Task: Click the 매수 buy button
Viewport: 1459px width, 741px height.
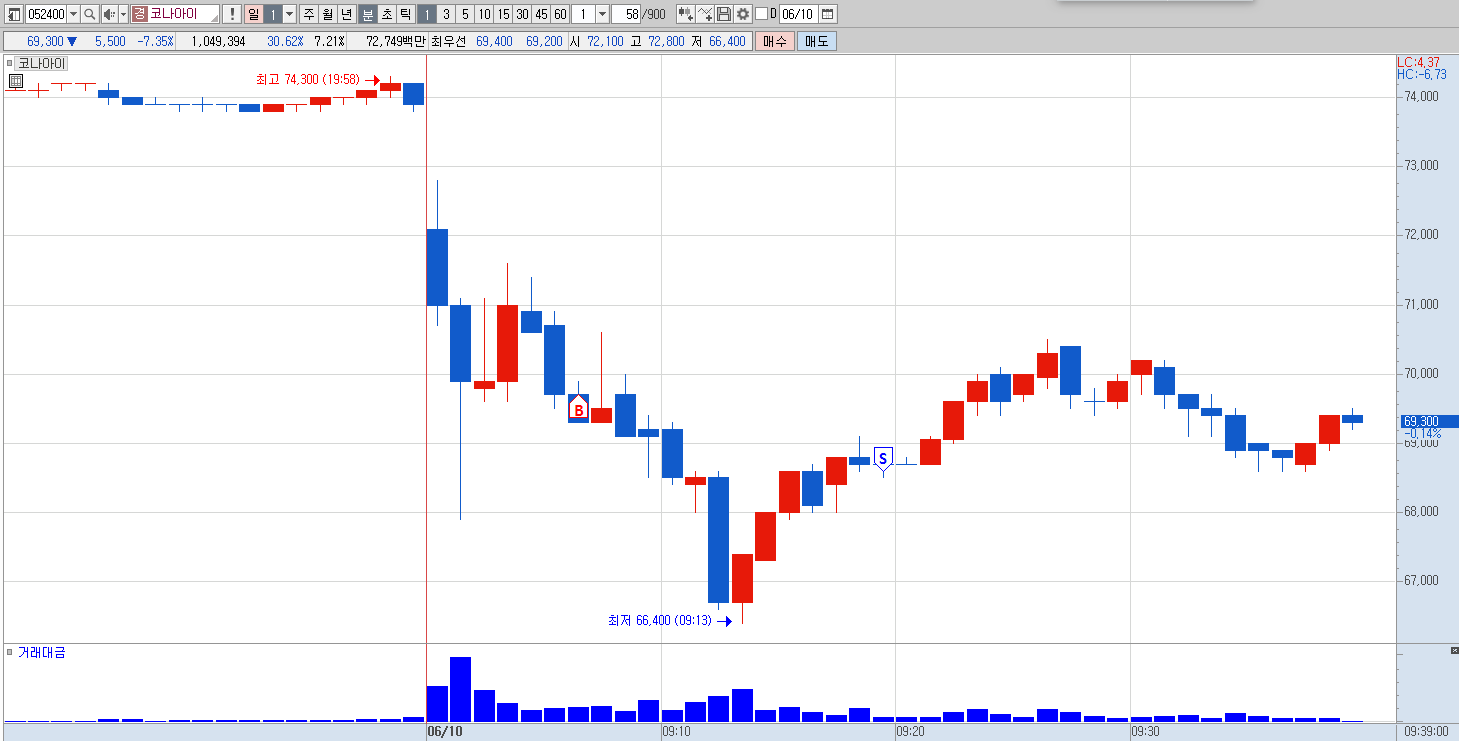Action: [x=775, y=41]
